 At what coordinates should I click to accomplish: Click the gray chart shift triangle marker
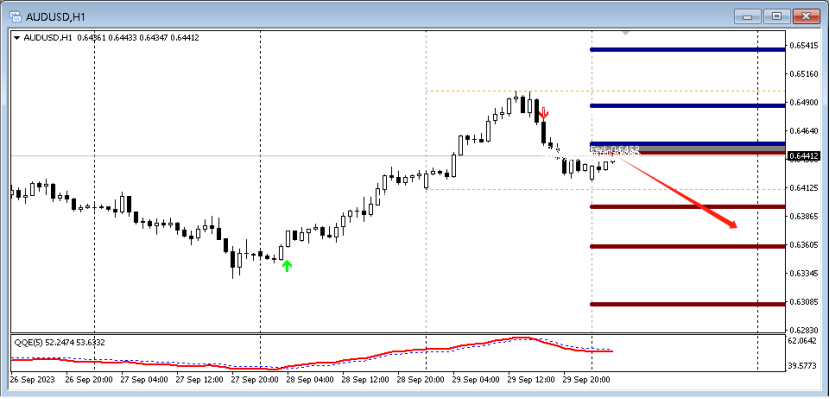pyautogui.click(x=625, y=33)
